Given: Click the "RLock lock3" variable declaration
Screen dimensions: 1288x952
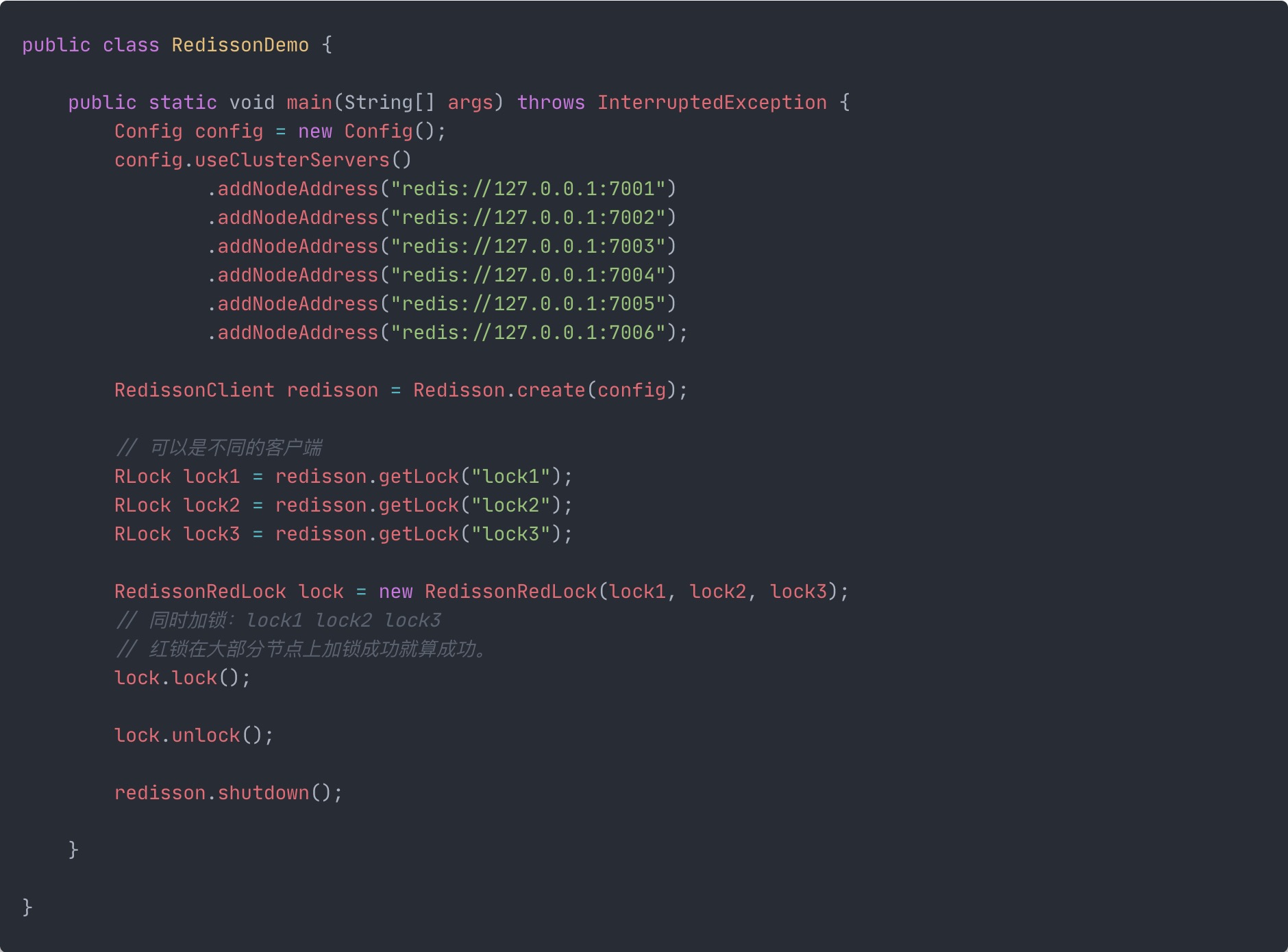Looking at the screenshot, I should click(177, 534).
